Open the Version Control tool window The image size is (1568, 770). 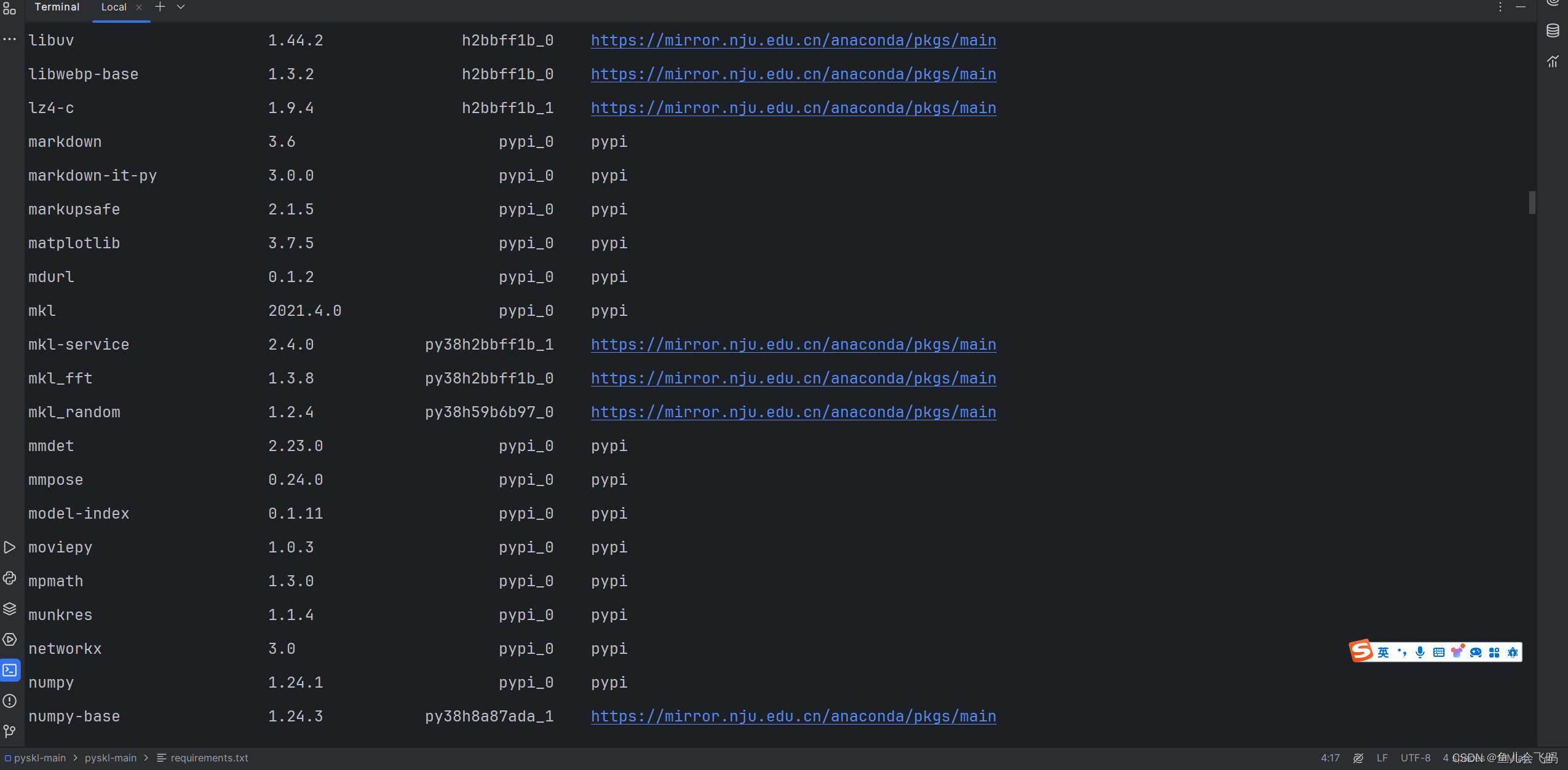pyautogui.click(x=10, y=731)
